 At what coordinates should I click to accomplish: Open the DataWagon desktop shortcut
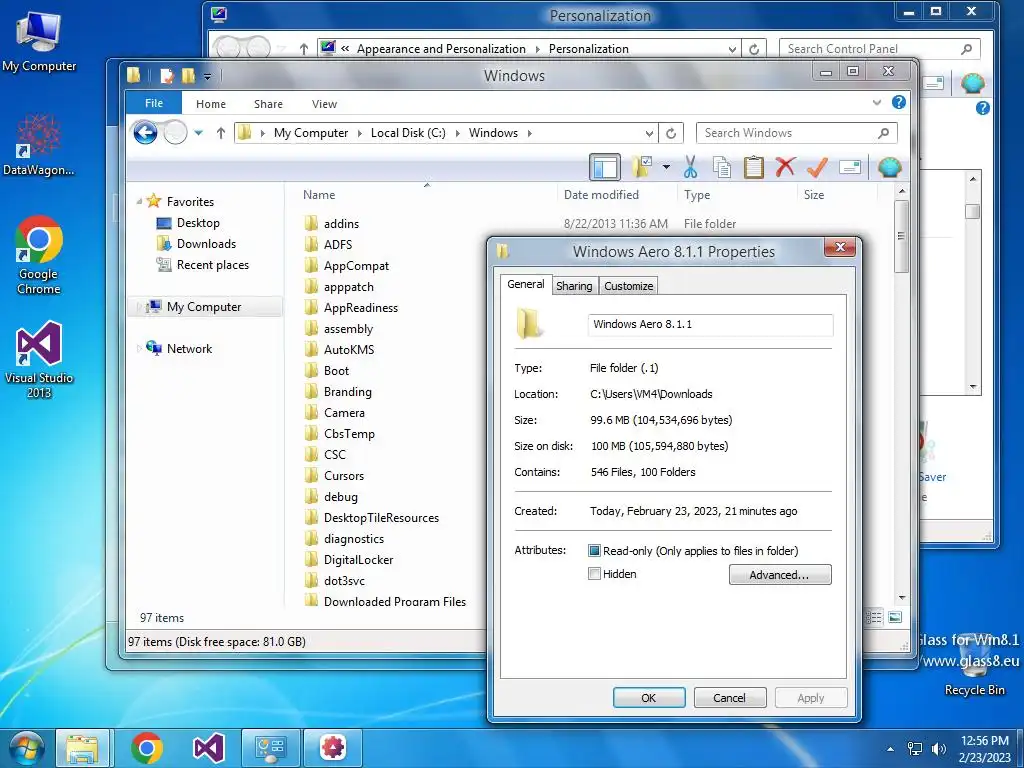(39, 145)
